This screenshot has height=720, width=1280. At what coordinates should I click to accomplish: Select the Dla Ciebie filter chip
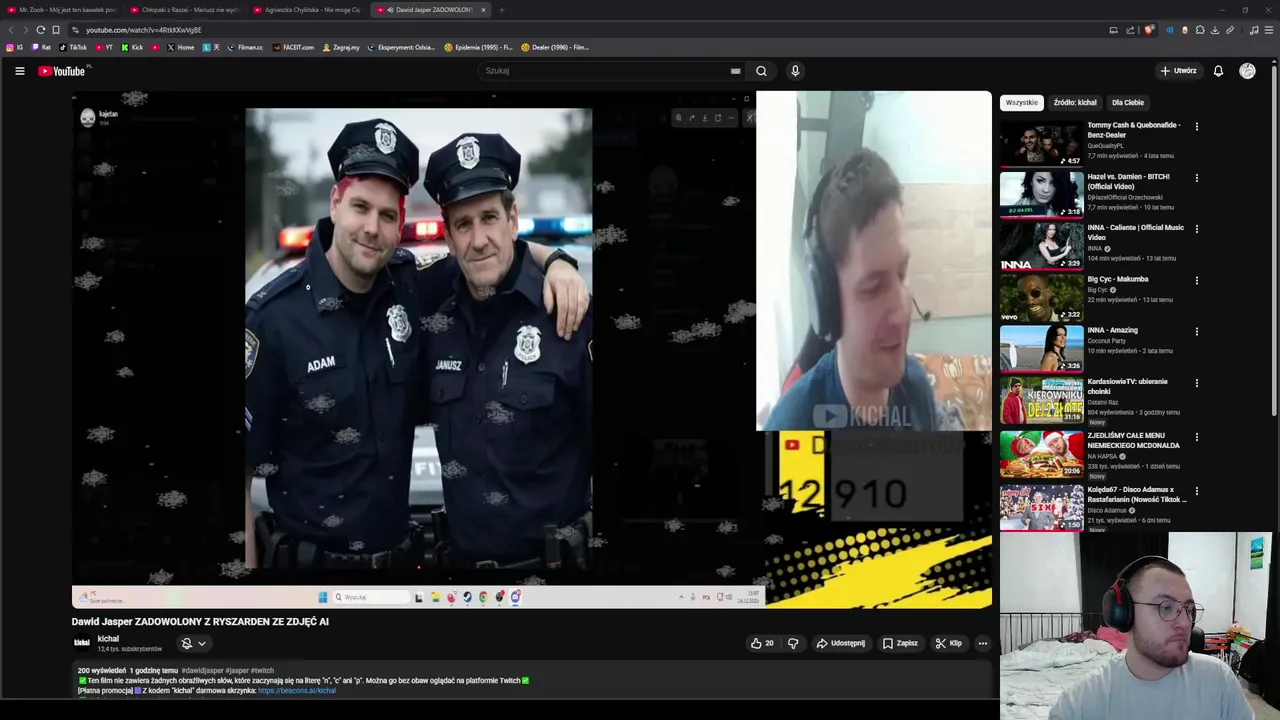pos(1127,102)
